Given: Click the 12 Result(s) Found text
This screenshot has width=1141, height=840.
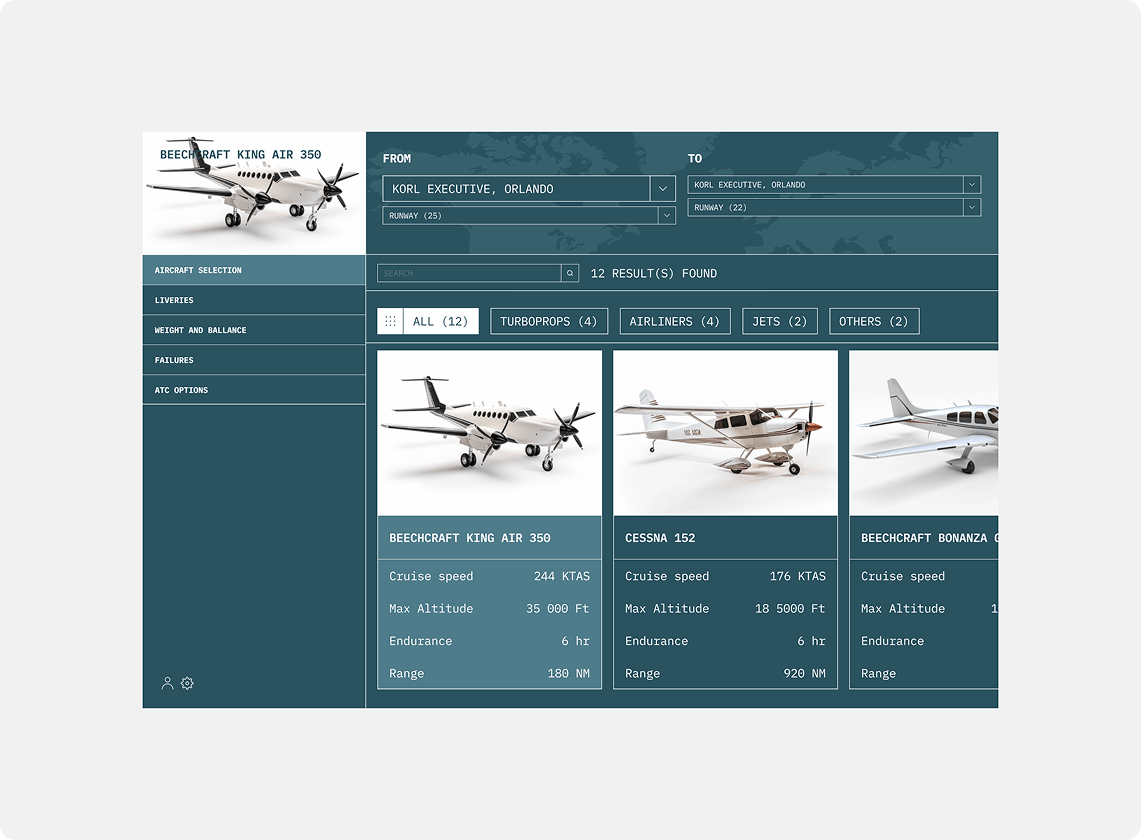Looking at the screenshot, I should tap(653, 273).
